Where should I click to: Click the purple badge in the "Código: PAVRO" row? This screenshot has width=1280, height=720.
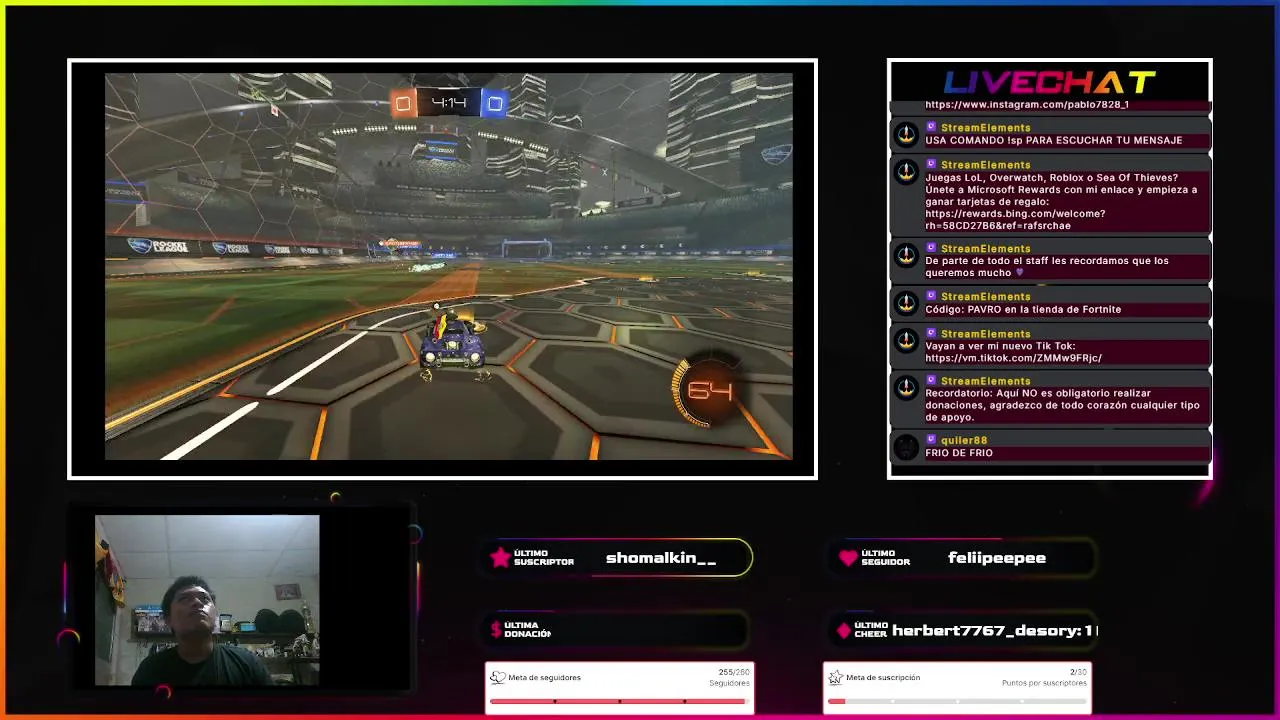point(931,297)
